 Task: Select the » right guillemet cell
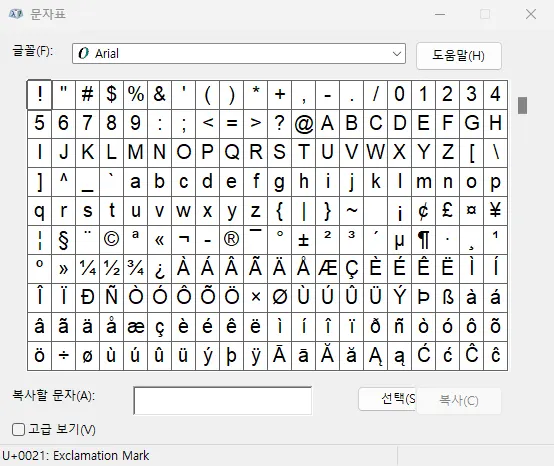pos(64,269)
